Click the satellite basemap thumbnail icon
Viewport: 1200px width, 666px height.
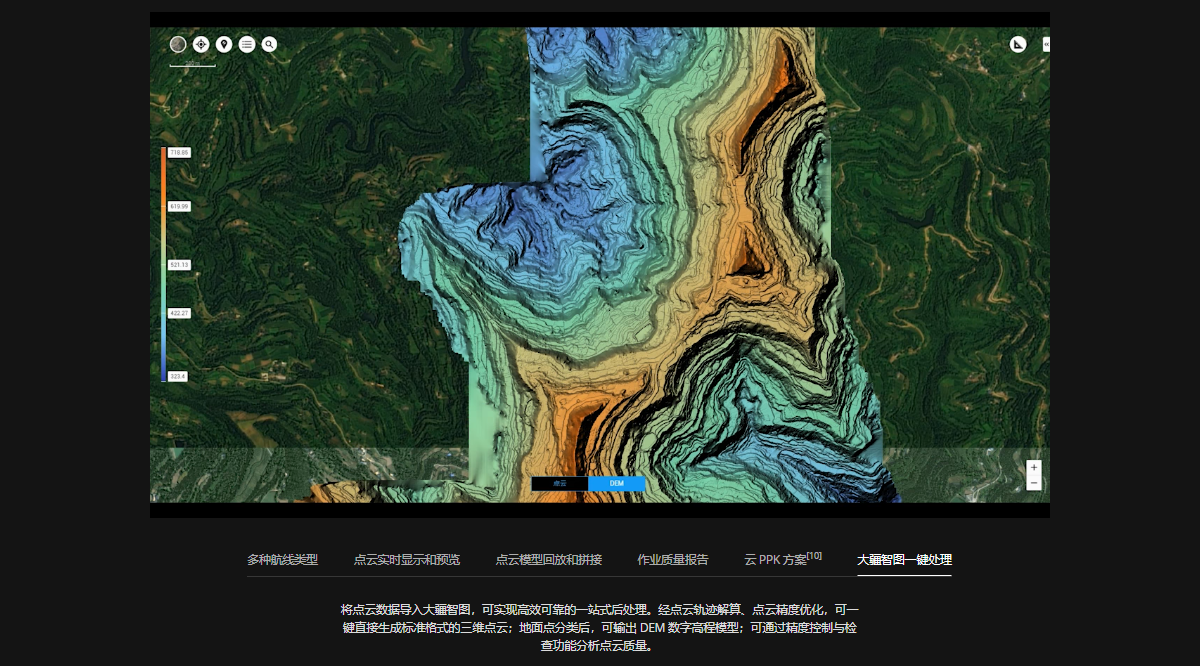(178, 44)
